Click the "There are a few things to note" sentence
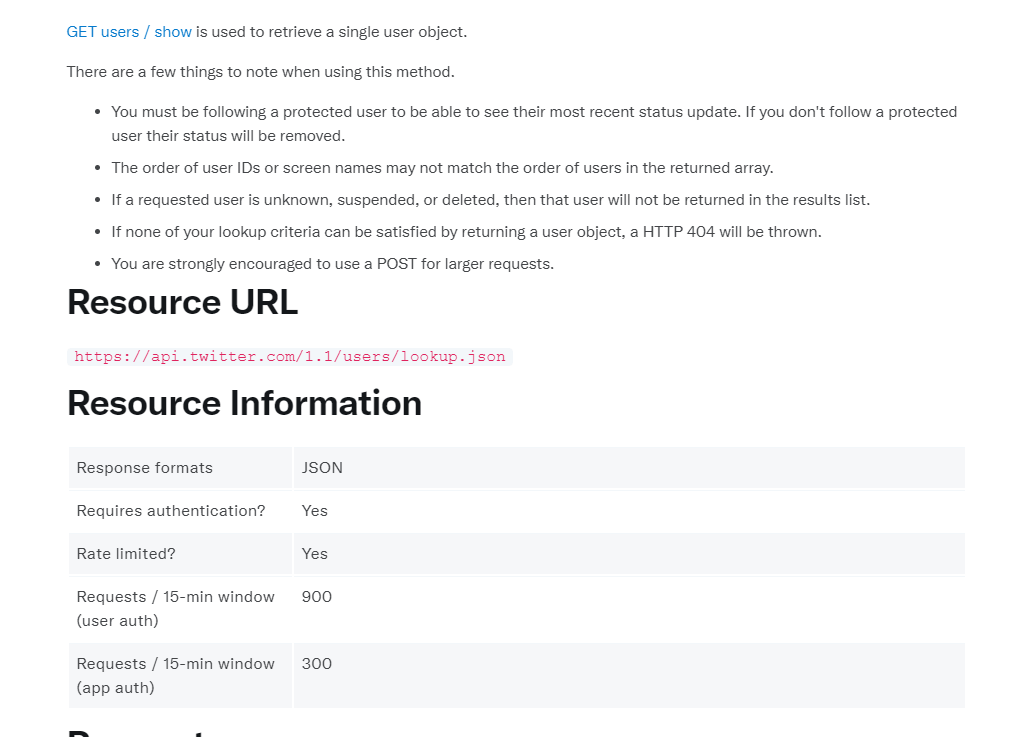 point(260,72)
